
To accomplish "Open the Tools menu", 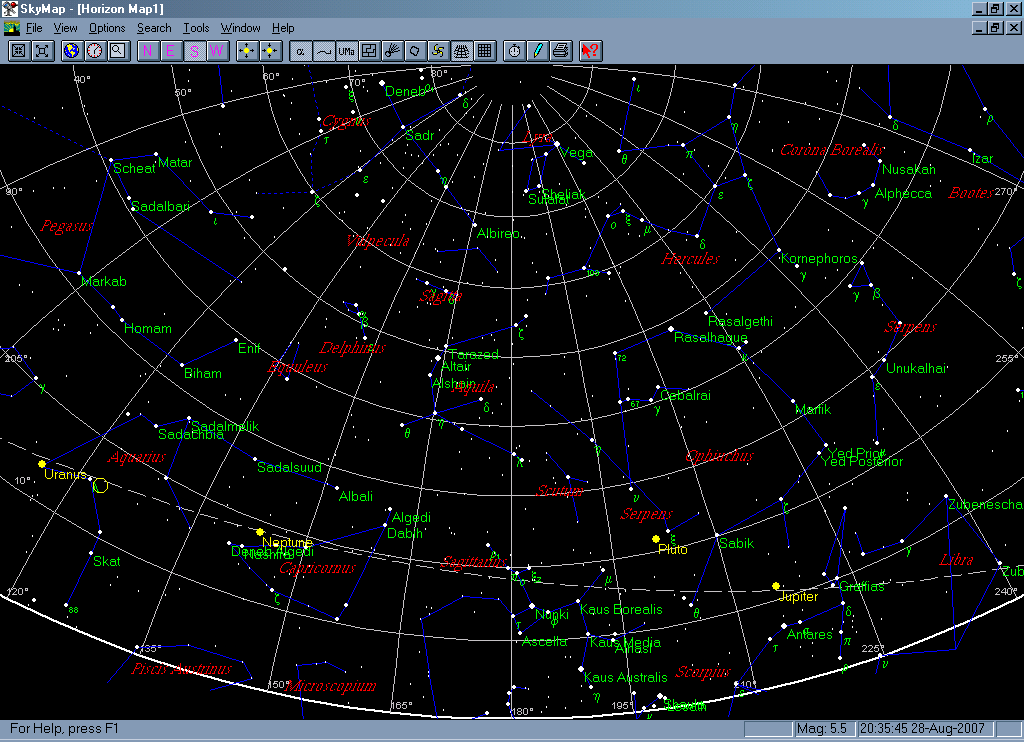I will [x=196, y=28].
